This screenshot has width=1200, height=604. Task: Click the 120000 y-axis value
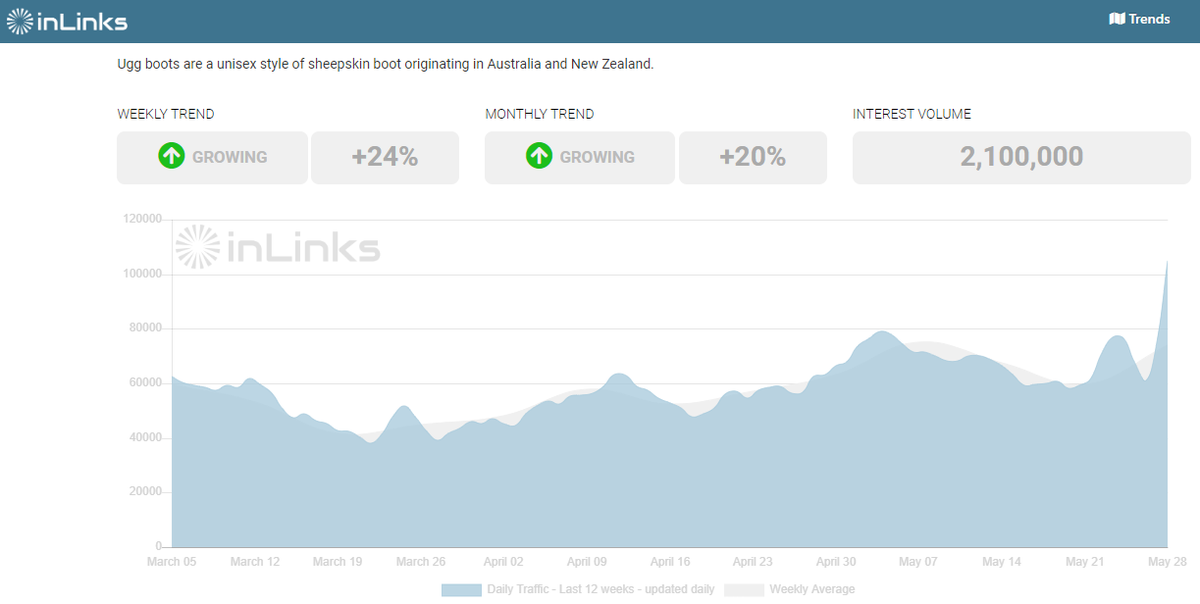[143, 219]
